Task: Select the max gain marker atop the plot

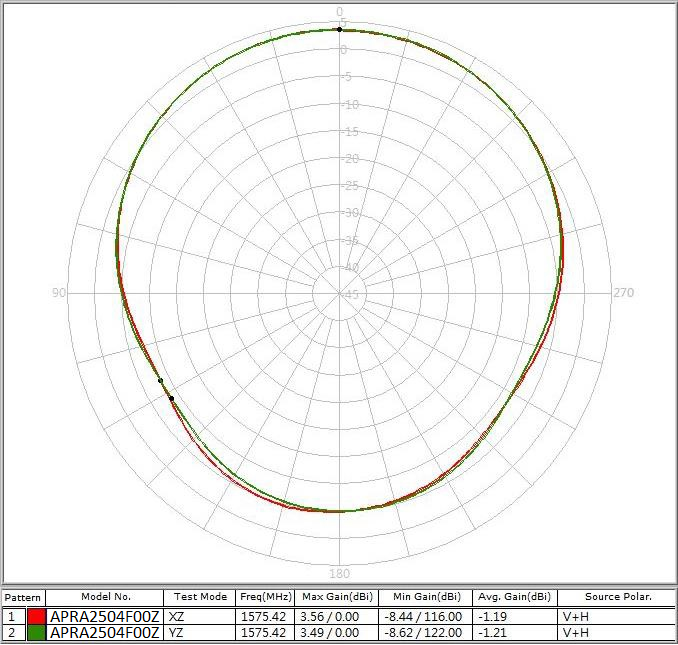Action: [339, 30]
